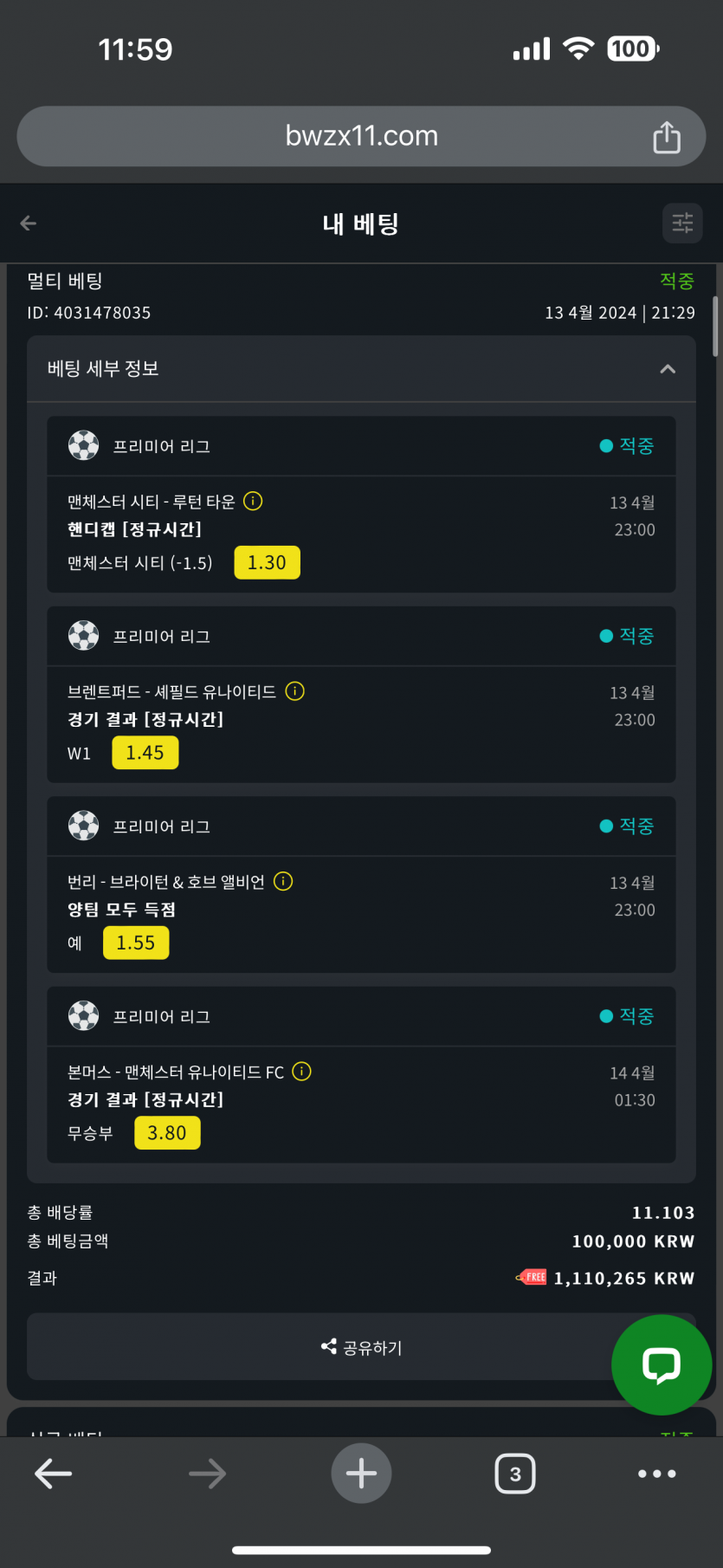Viewport: 723px width, 1568px height.
Task: Tap info icon next to 본머스 - 맨체스터 유나이티드
Action: (301, 1072)
